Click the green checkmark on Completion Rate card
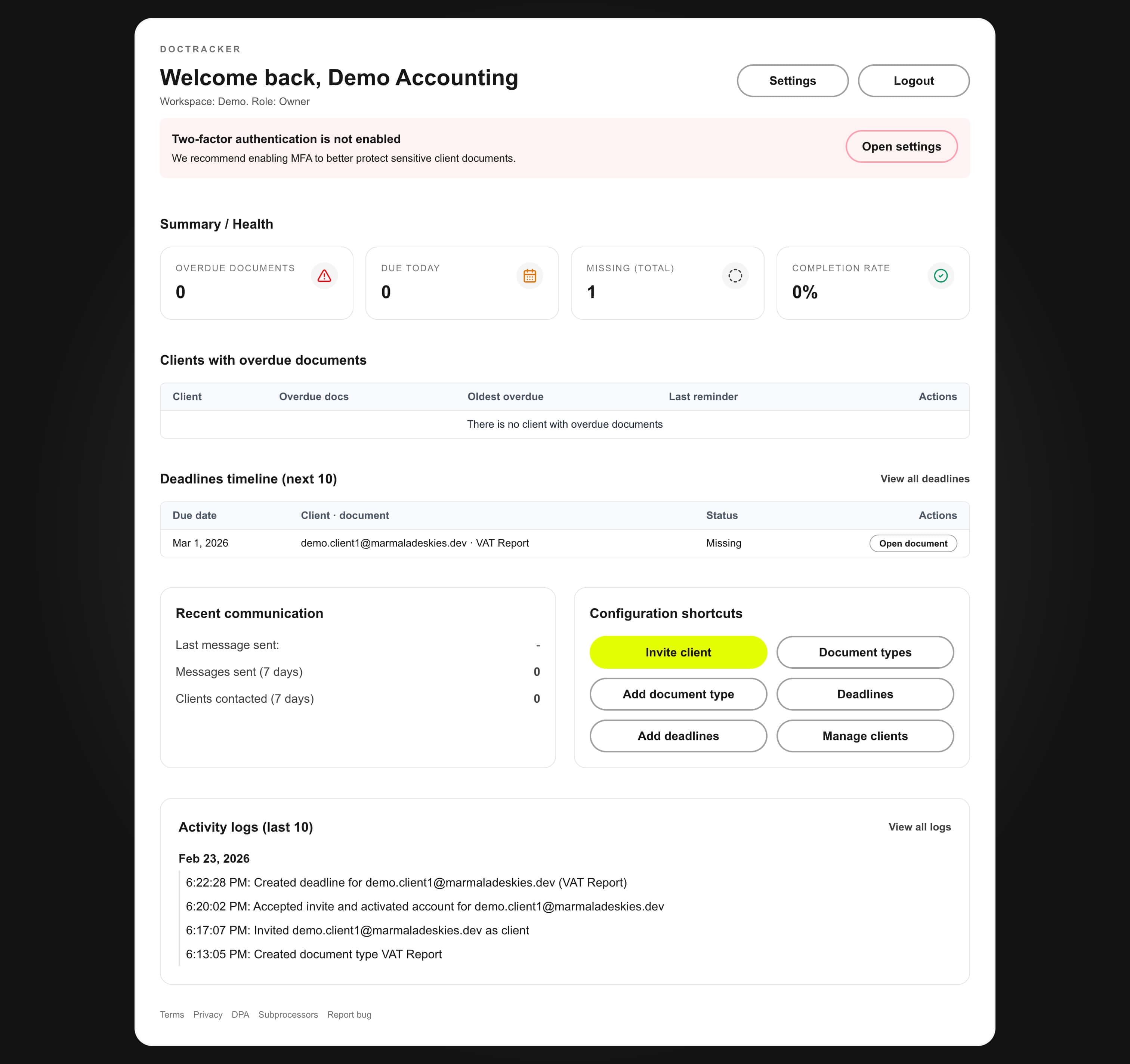 click(941, 276)
